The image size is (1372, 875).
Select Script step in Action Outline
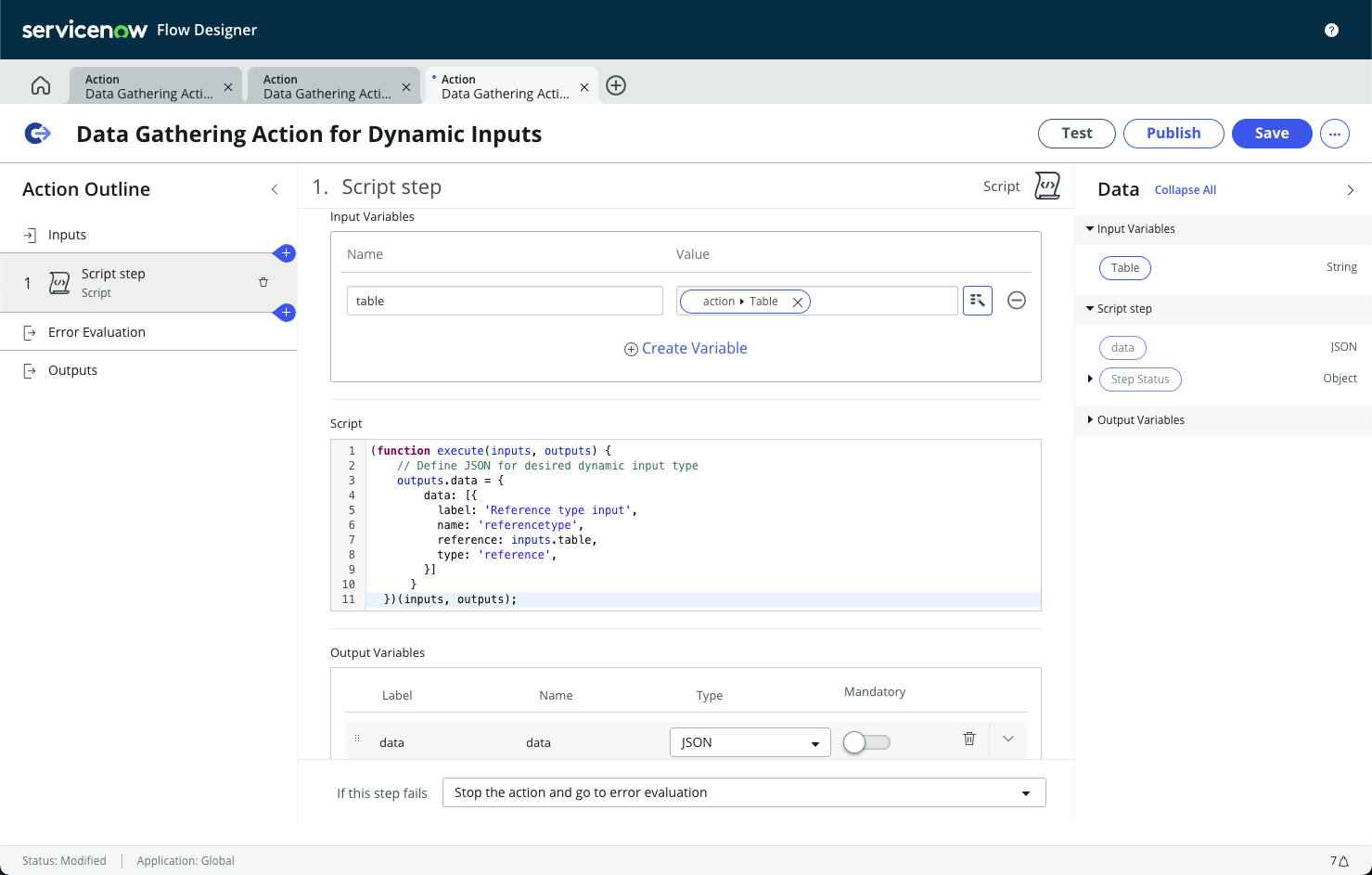[x=148, y=282]
